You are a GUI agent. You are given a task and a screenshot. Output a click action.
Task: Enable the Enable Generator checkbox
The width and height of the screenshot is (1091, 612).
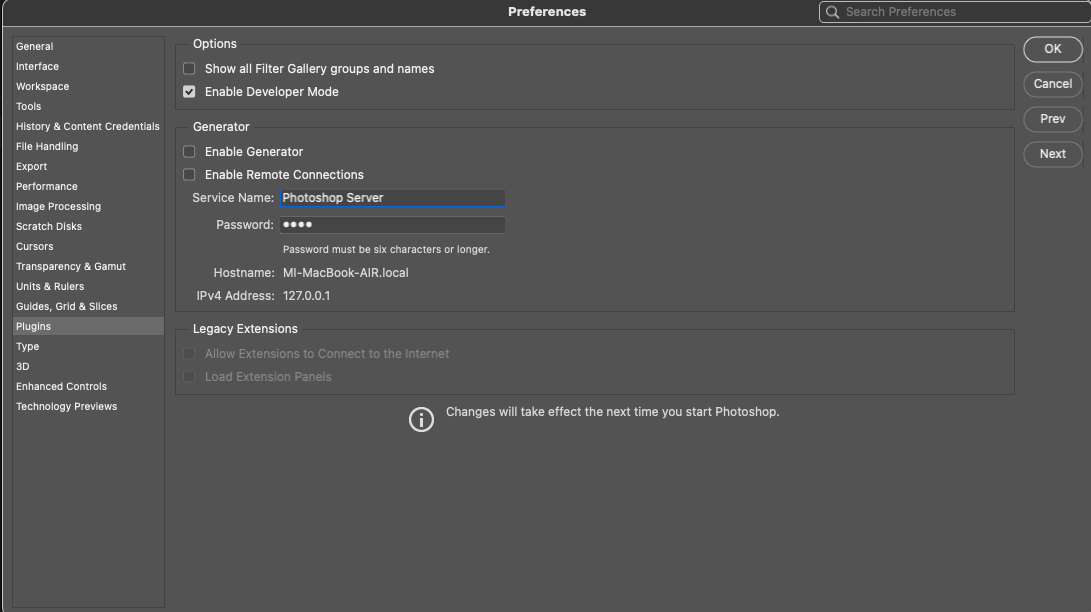pos(189,152)
